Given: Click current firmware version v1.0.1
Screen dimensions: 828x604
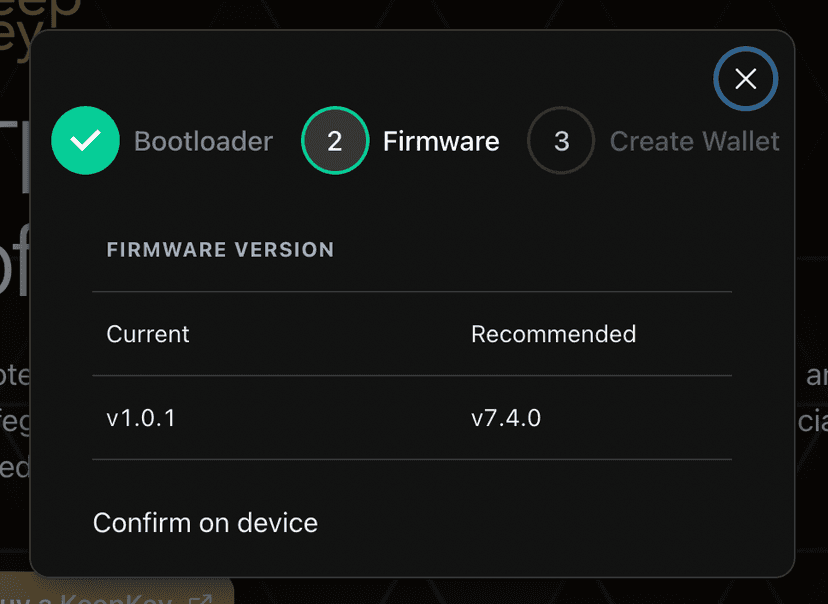Looking at the screenshot, I should [x=141, y=418].
